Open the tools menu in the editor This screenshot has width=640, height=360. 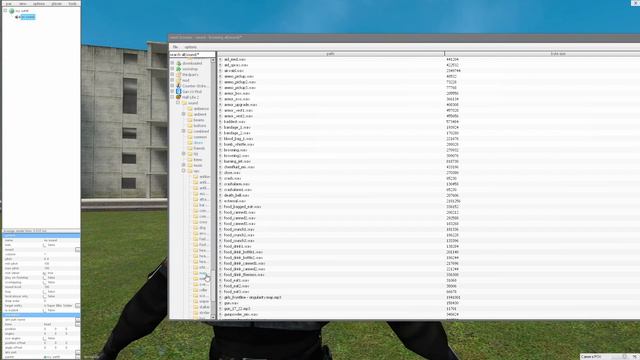pos(72,4)
